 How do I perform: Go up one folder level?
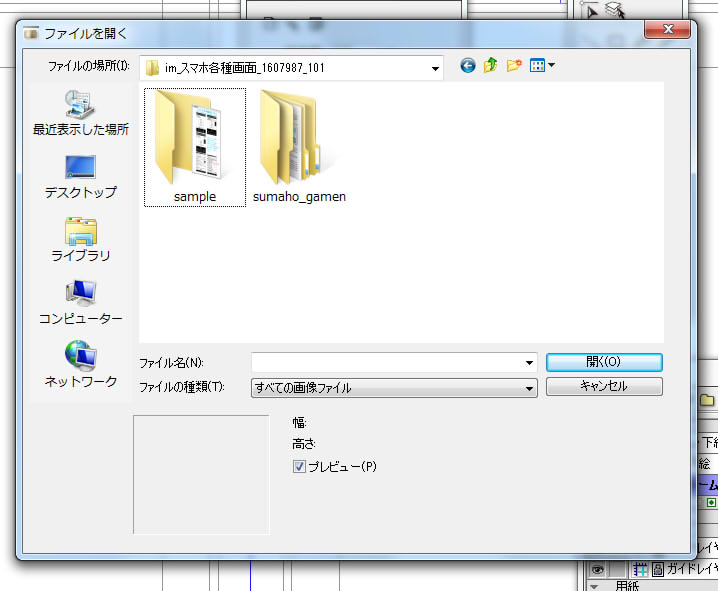pyautogui.click(x=490, y=66)
